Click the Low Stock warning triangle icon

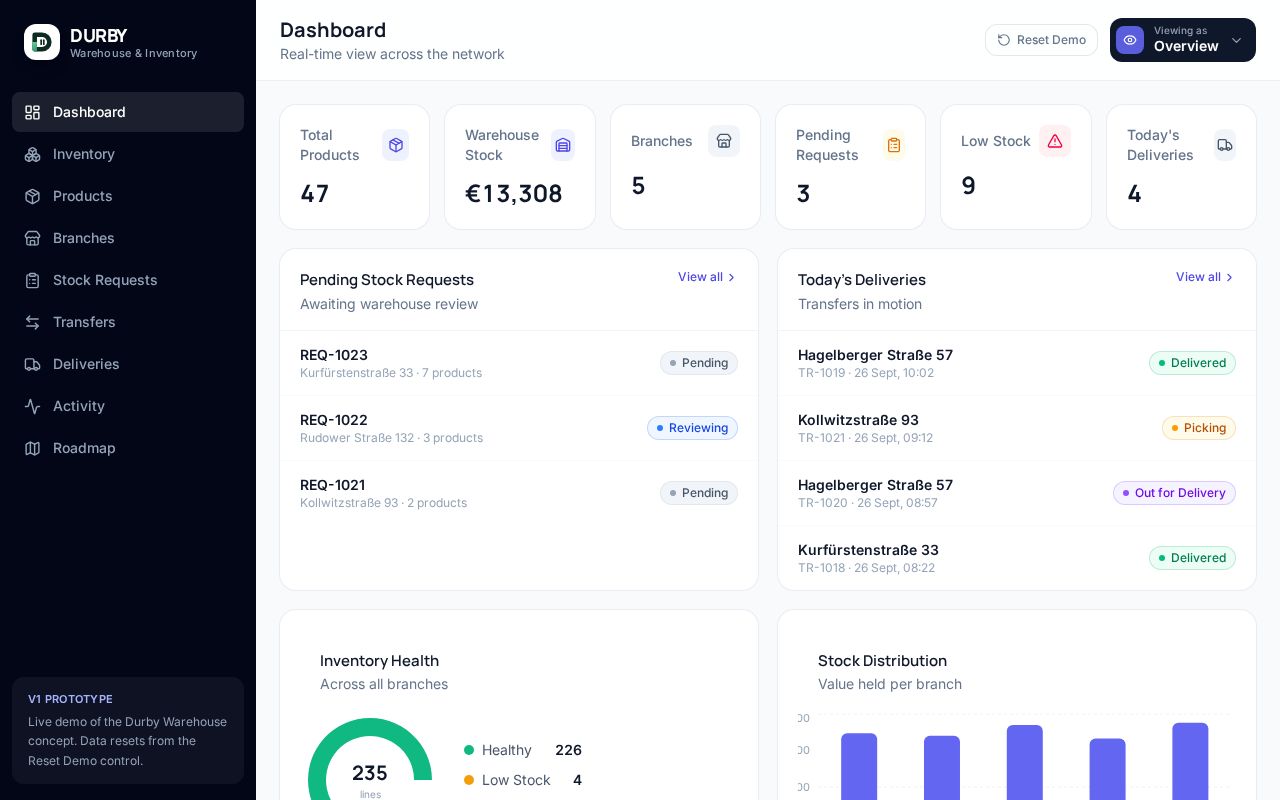point(1055,141)
